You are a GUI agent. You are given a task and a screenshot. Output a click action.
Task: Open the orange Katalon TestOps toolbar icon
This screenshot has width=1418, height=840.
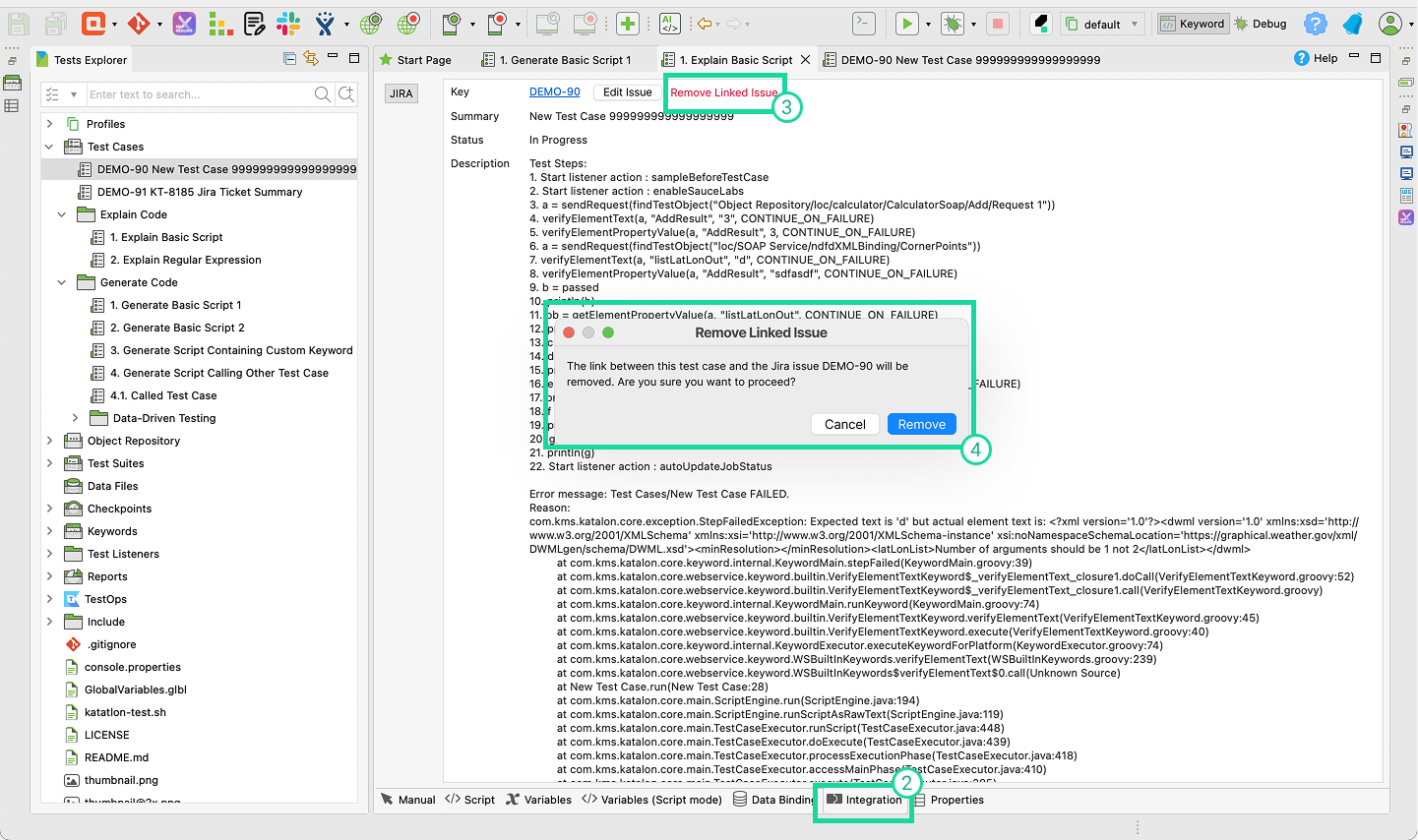point(93,24)
